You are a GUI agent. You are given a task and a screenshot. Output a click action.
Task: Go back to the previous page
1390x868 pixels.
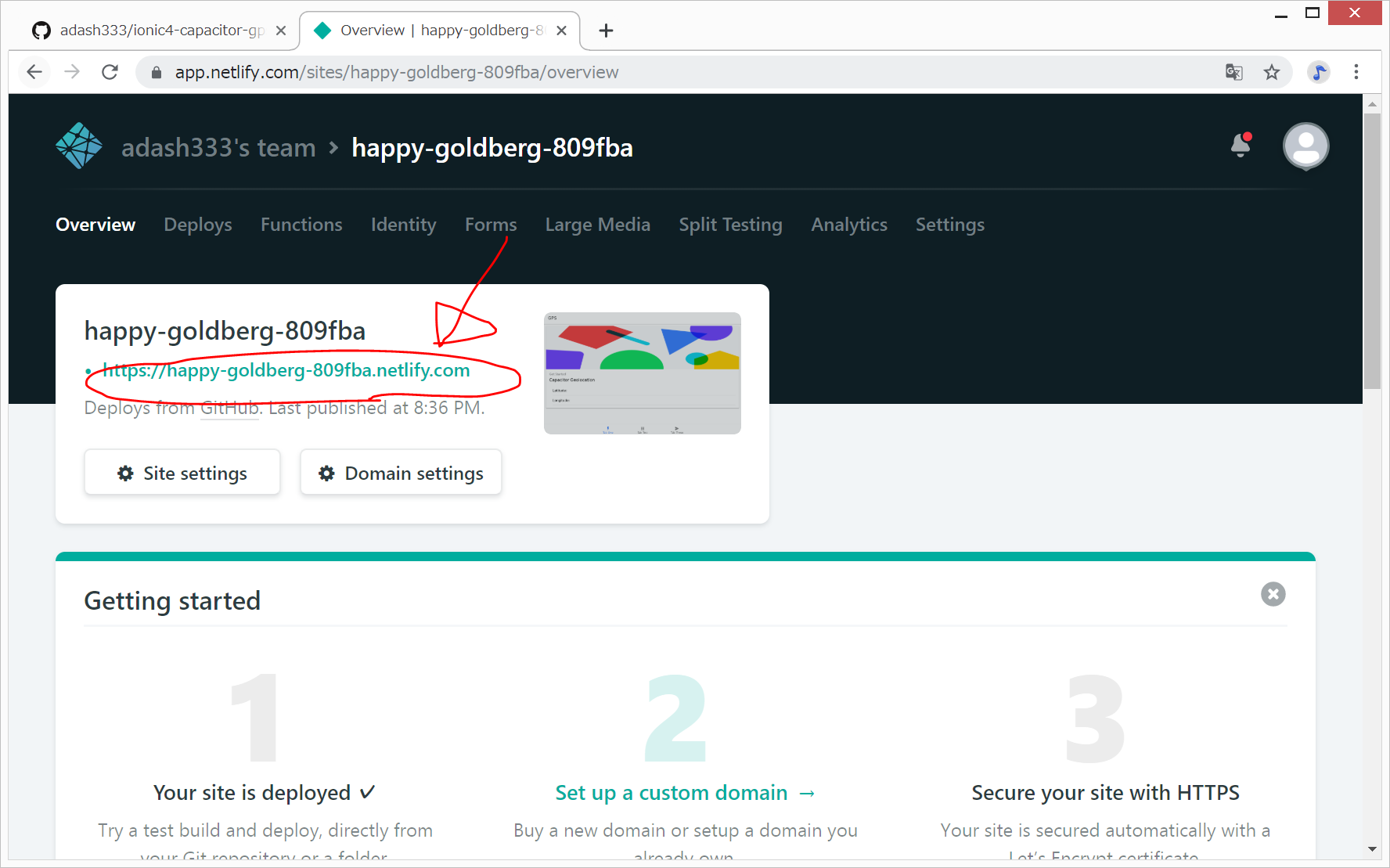34,72
